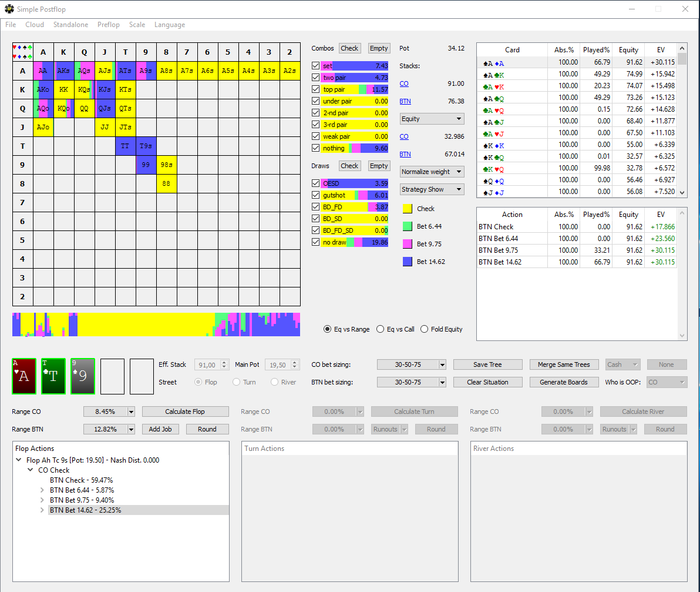The height and width of the screenshot is (592, 700).
Task: Click the CO link under Stacks
Action: point(404,83)
